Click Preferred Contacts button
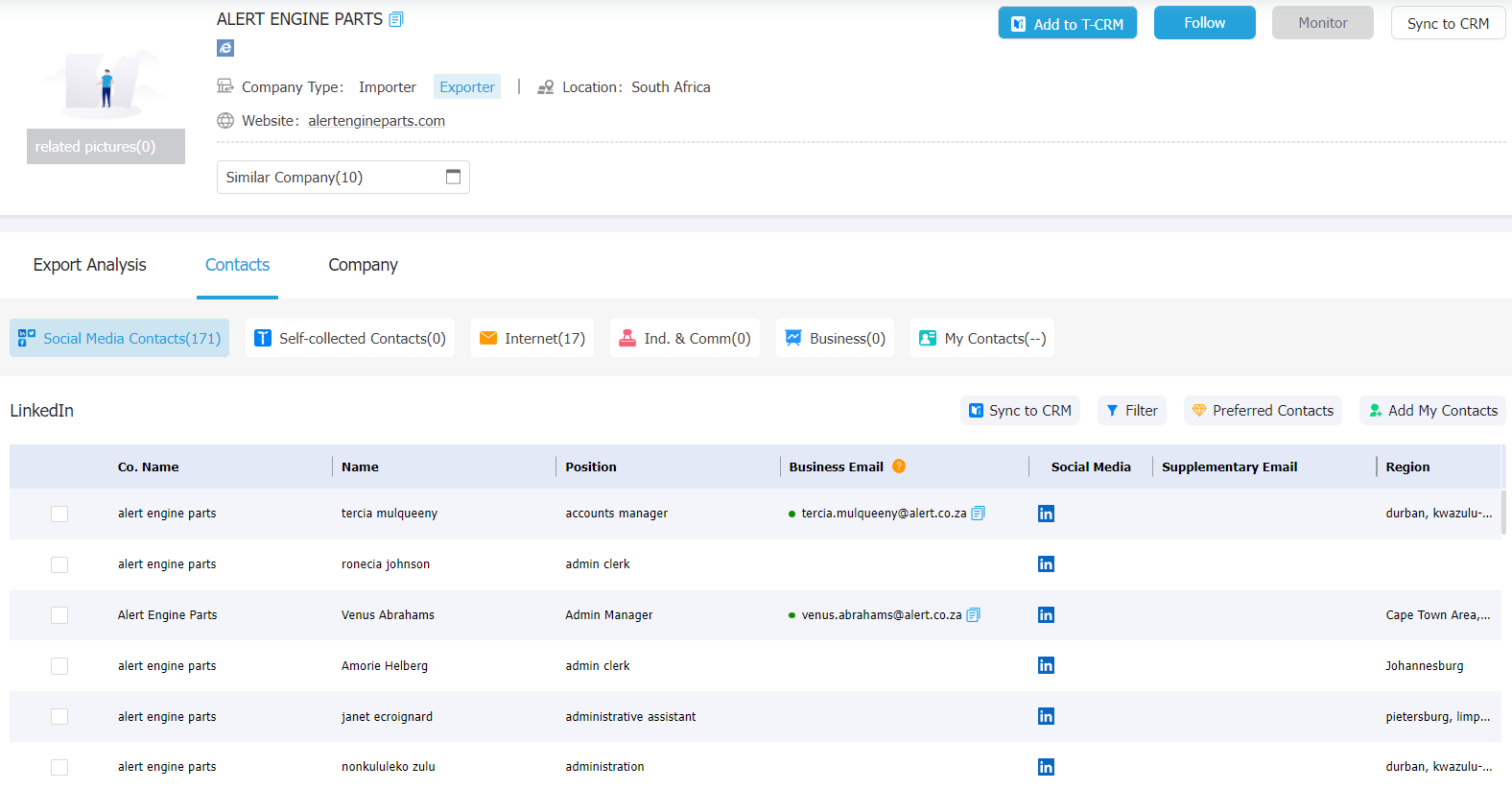Screen dimensions: 1512x790 click(x=1263, y=411)
